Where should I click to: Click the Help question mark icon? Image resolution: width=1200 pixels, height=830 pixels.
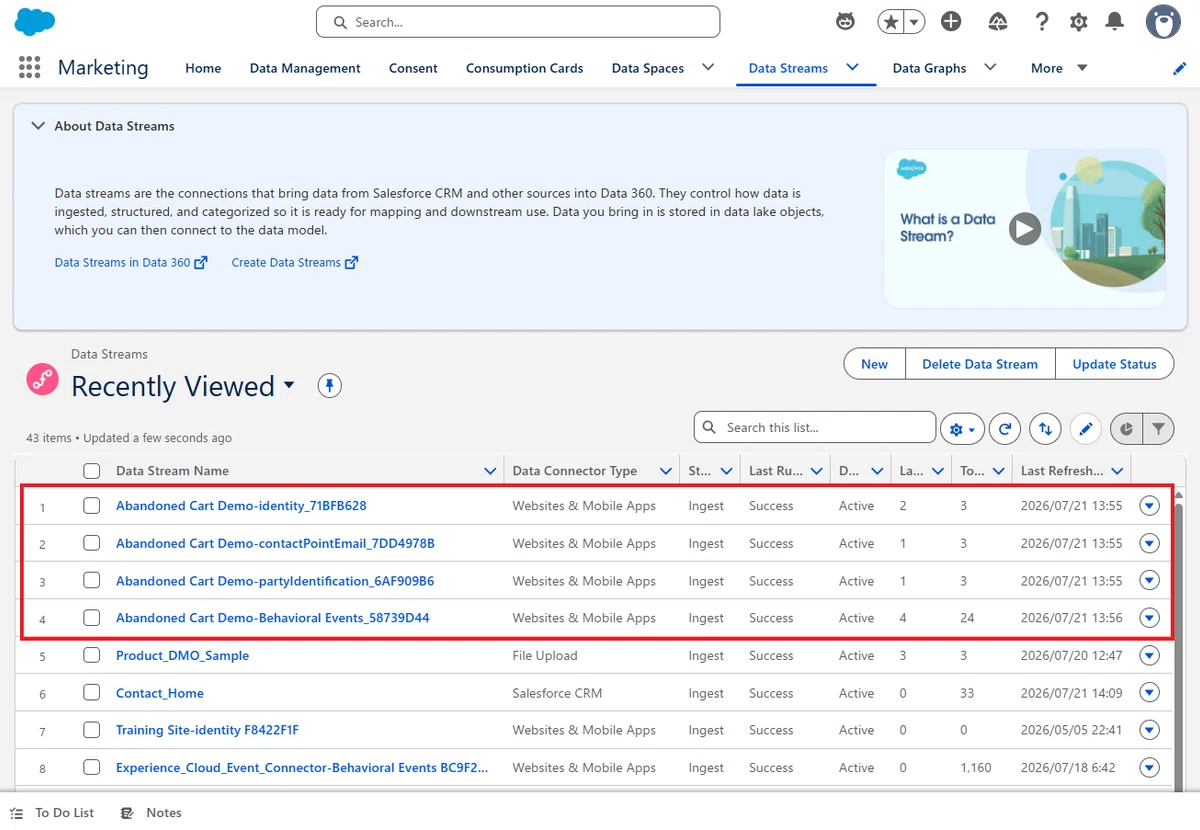(x=1042, y=22)
